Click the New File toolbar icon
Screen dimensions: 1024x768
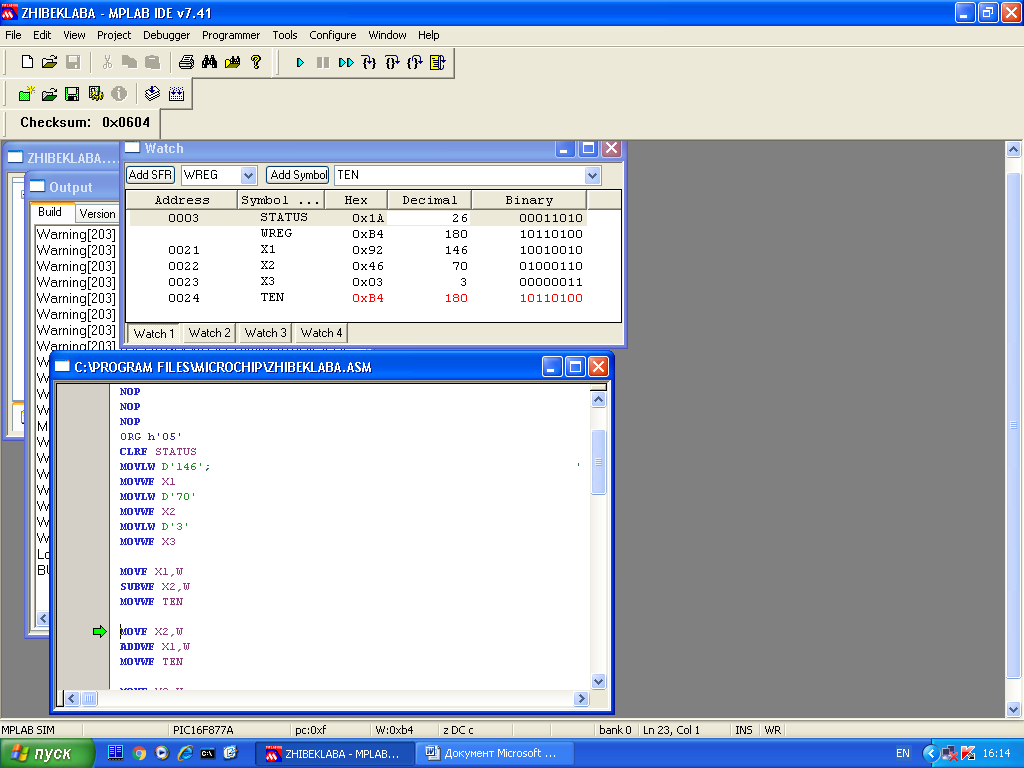(x=27, y=62)
